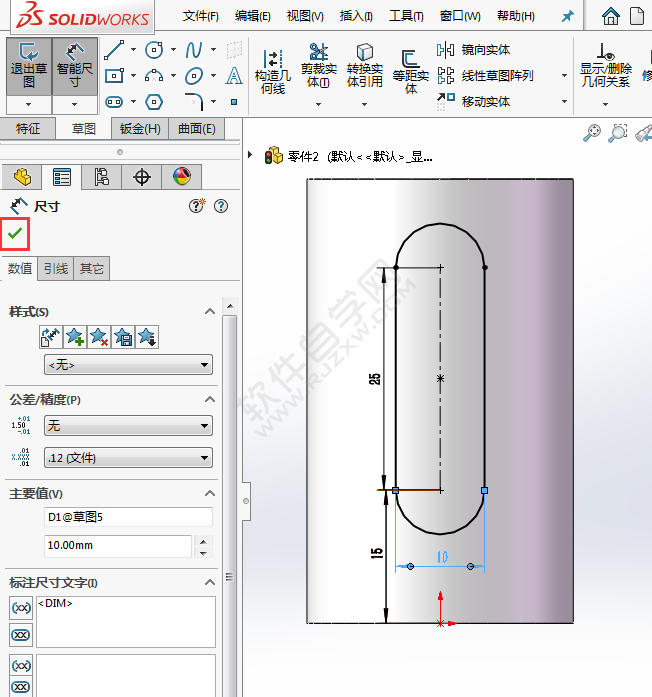Click the Zoom to Fit magnifier icon

pyautogui.click(x=592, y=133)
